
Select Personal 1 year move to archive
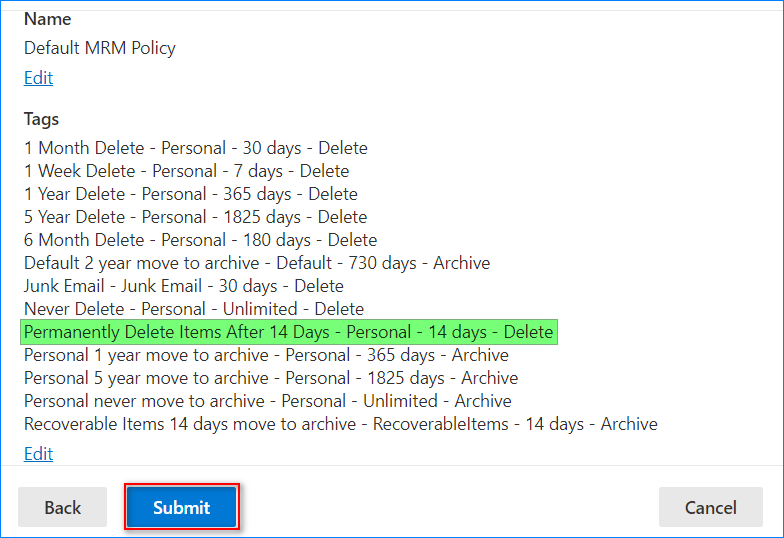coord(266,355)
